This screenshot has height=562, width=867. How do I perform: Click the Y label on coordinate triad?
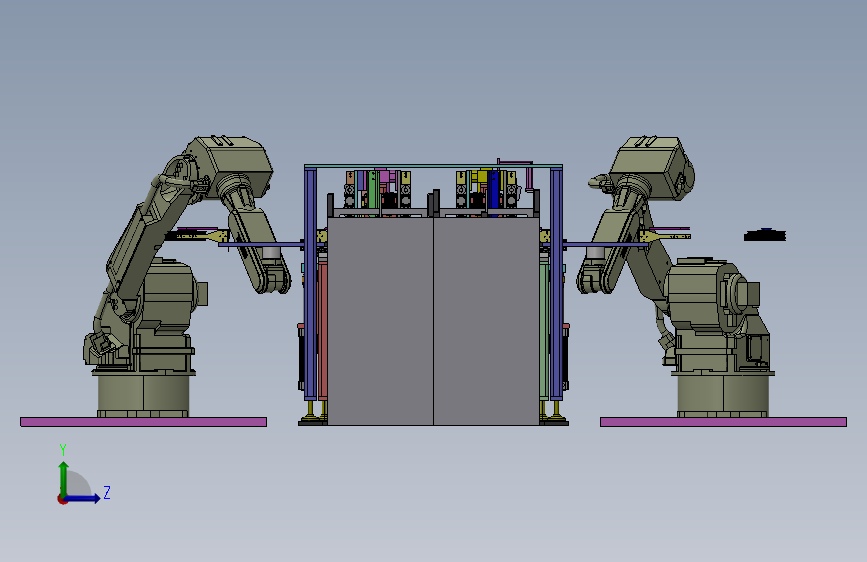(63, 449)
